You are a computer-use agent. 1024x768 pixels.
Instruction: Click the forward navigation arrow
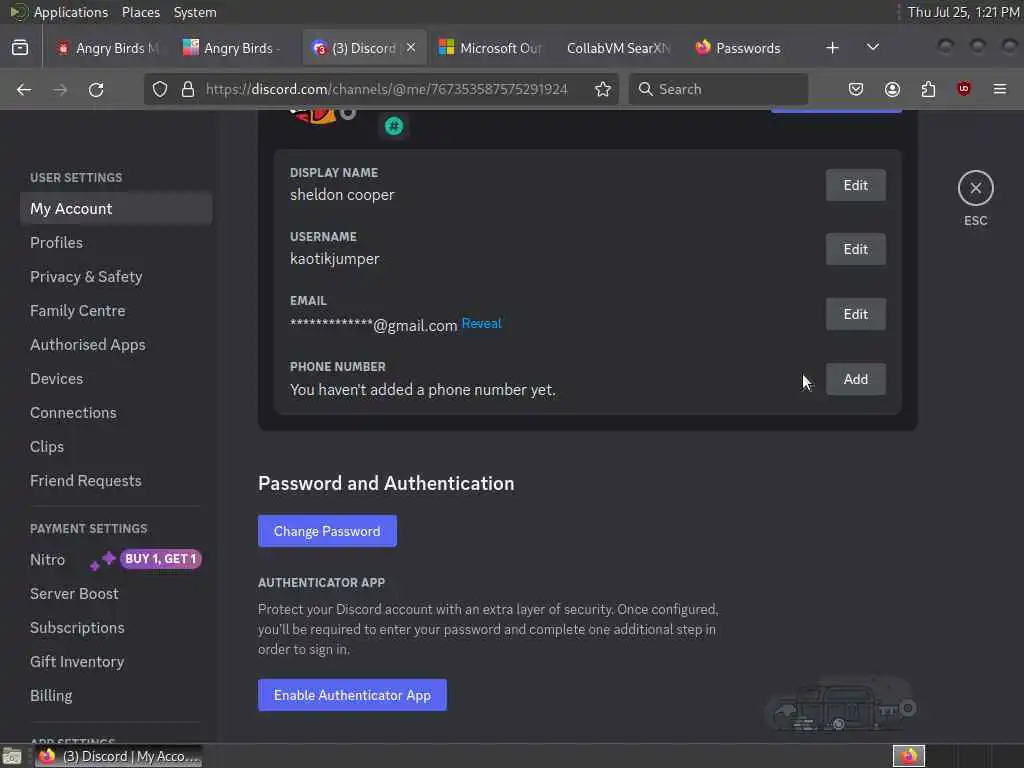[60, 89]
